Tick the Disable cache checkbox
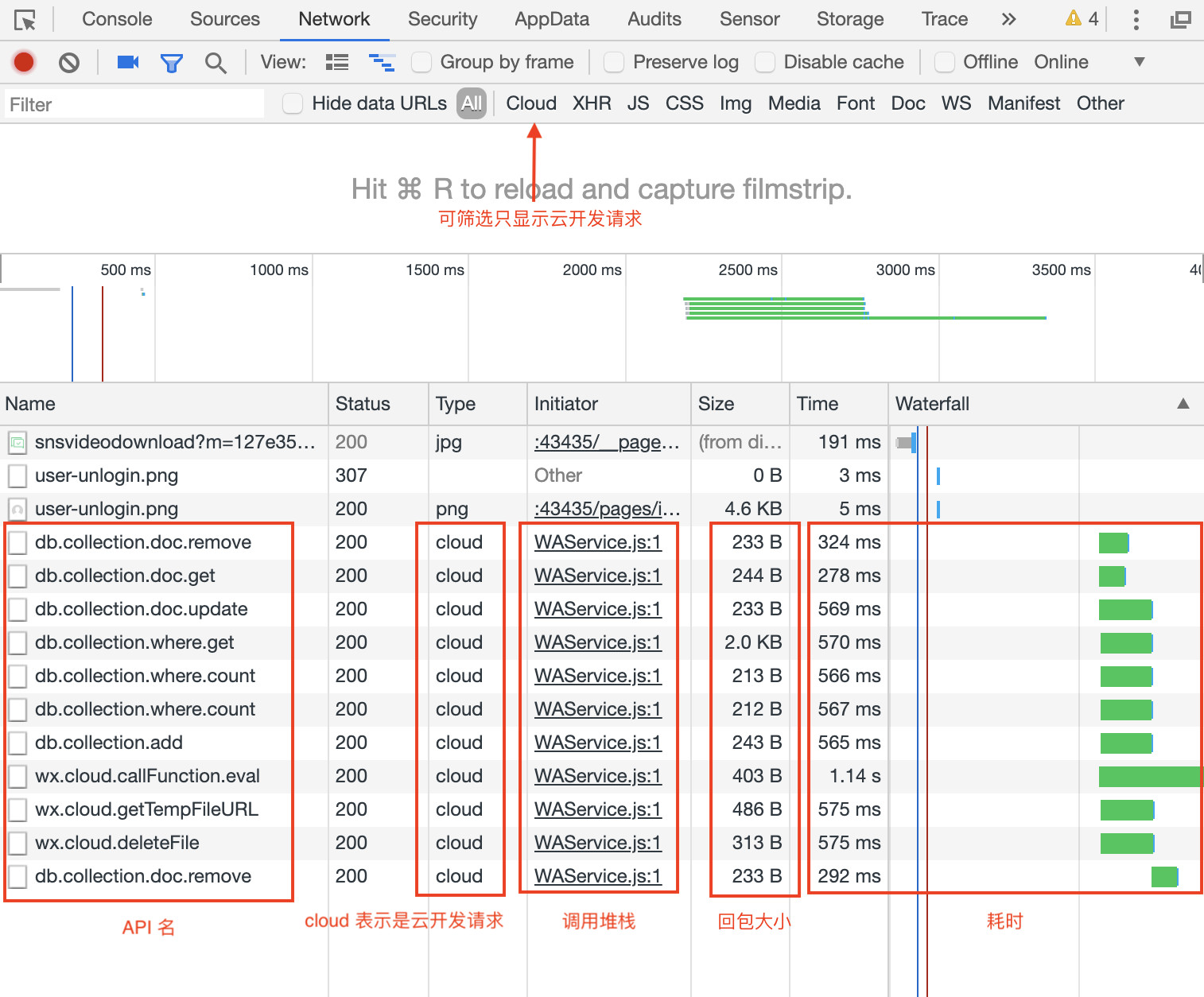 pos(765,62)
